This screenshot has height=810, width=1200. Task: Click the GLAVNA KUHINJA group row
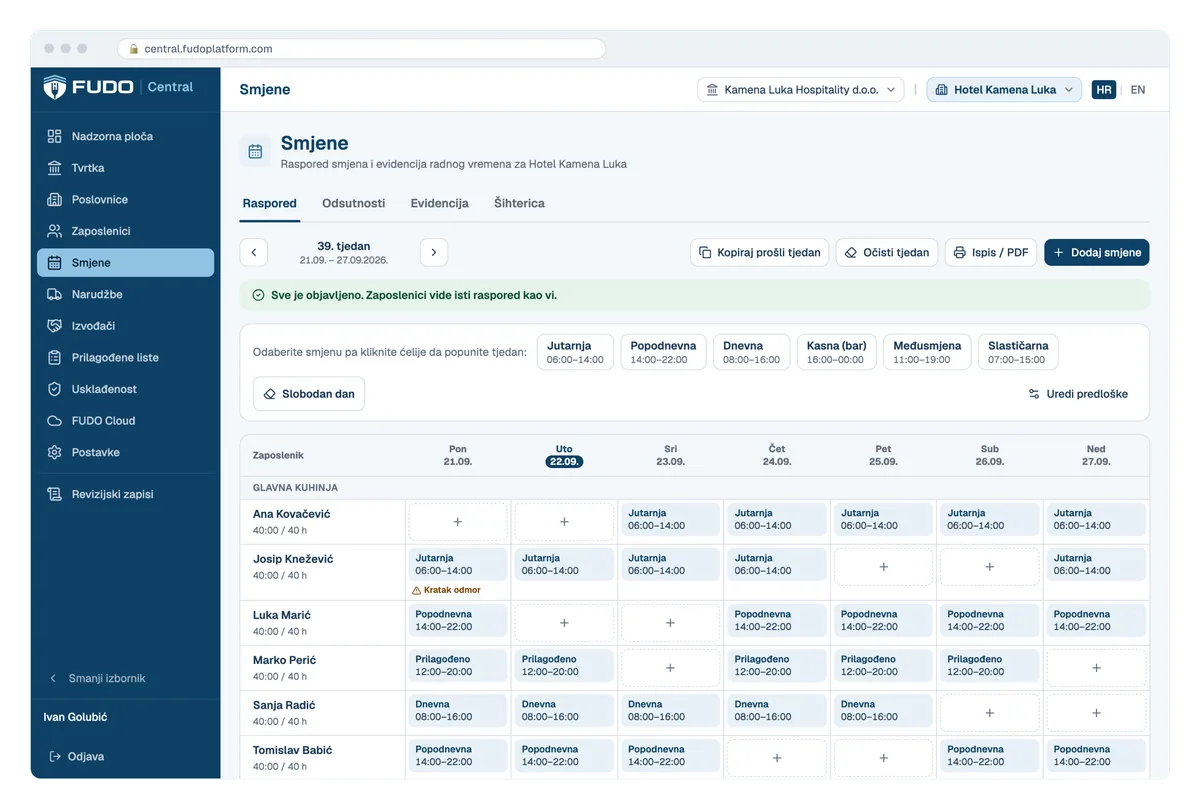pyautogui.click(x=695, y=488)
